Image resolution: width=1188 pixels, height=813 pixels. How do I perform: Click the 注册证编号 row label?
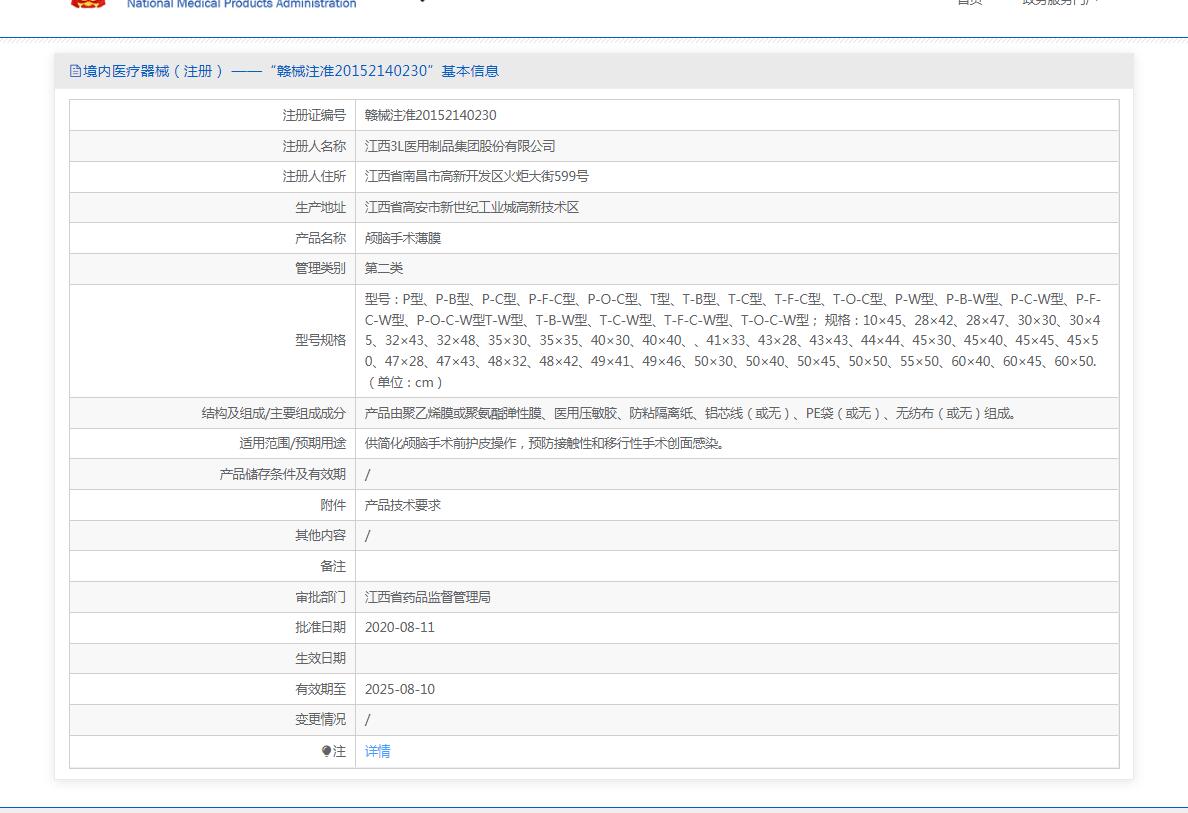314,115
